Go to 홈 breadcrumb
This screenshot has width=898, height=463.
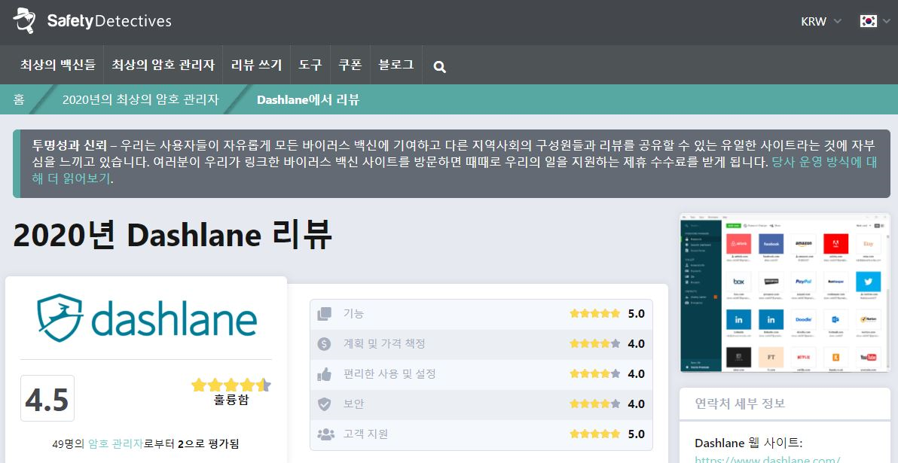(19, 99)
